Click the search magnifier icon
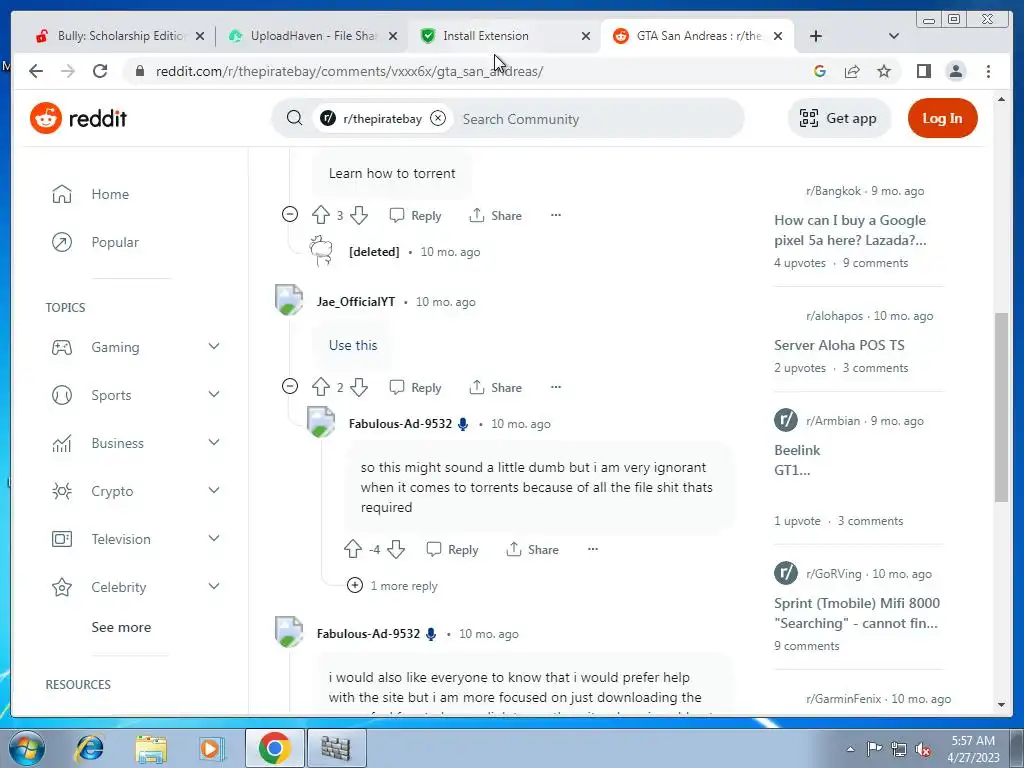1024x768 pixels. pos(295,118)
